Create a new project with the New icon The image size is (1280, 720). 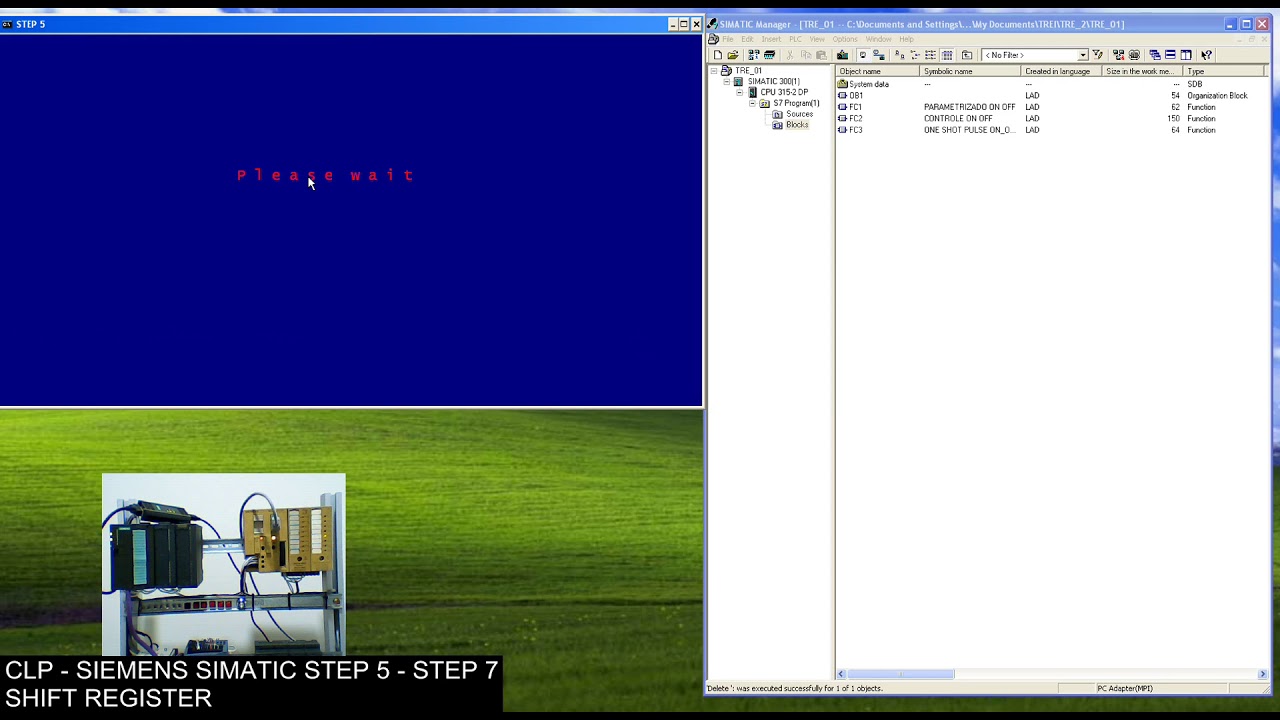(717, 55)
